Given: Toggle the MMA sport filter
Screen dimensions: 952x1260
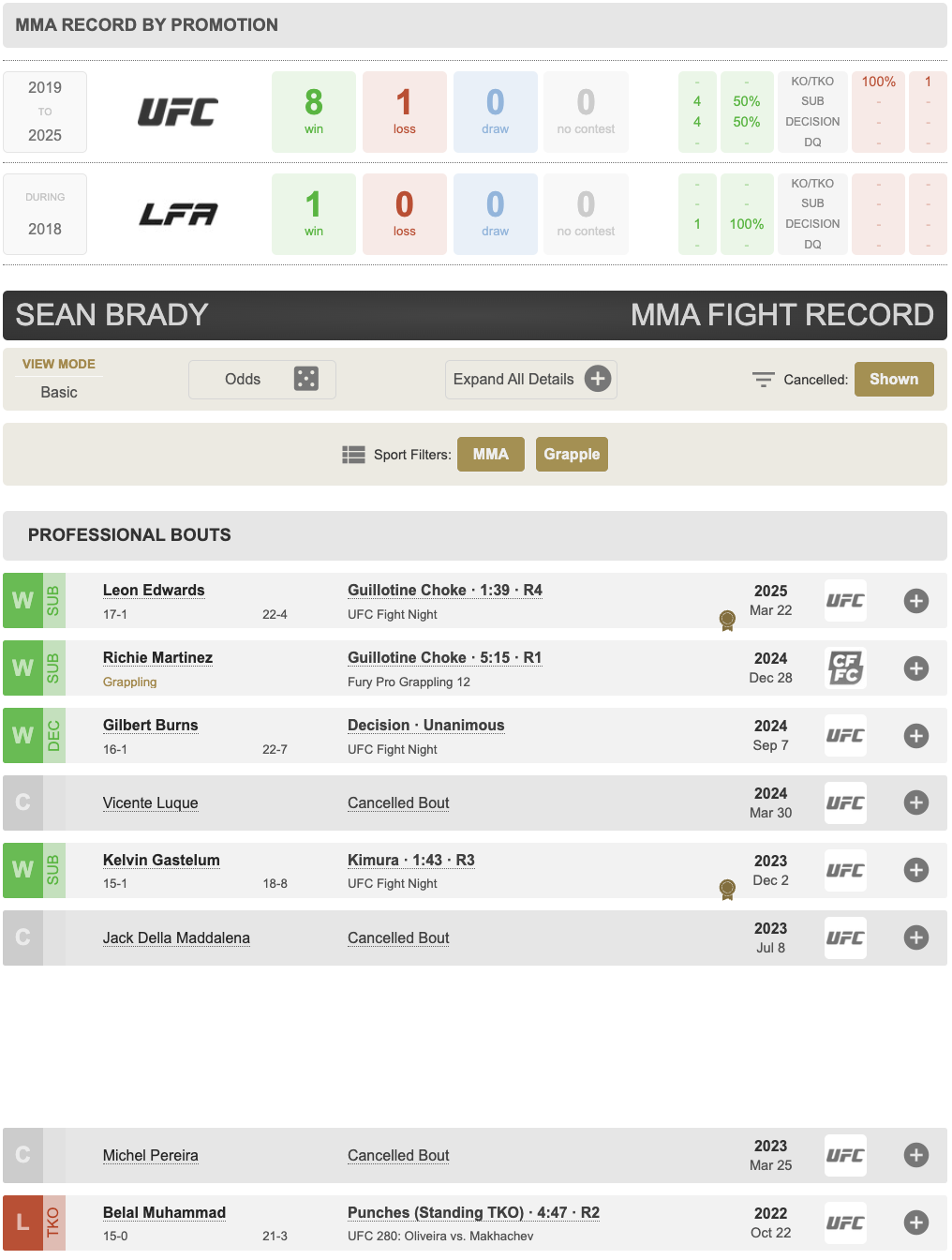Looking at the screenshot, I should [491, 454].
